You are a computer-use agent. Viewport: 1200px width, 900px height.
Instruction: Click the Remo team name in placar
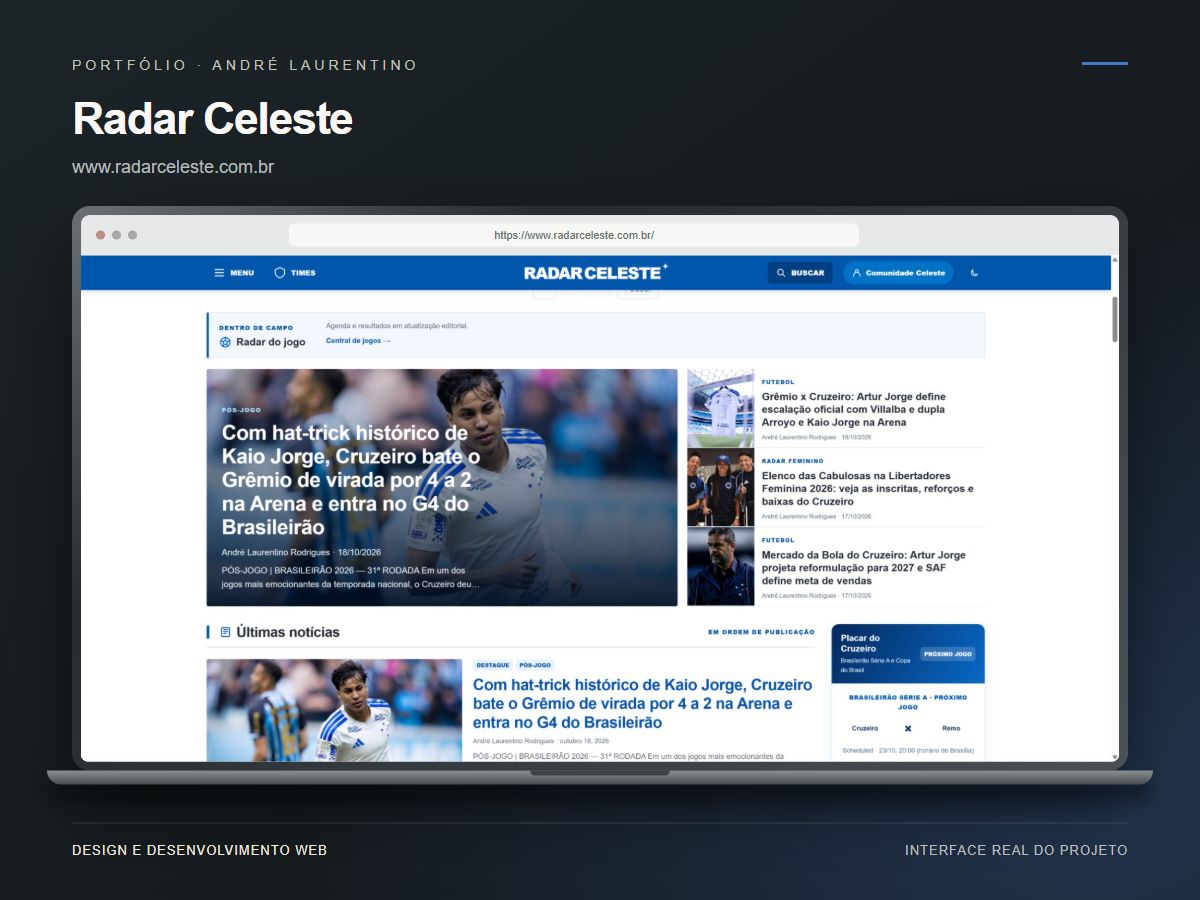coord(951,728)
